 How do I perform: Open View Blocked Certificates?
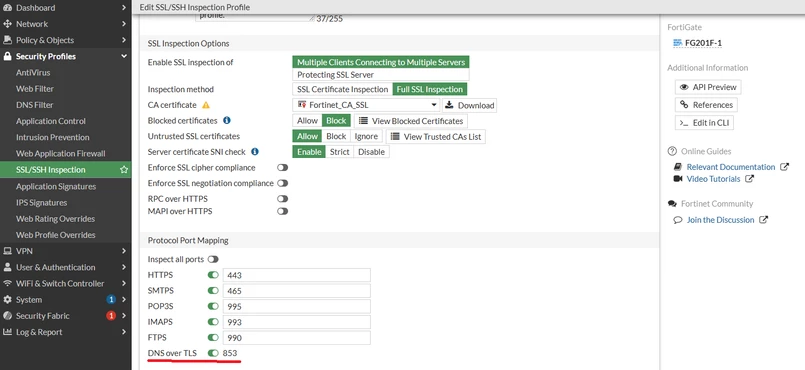point(411,121)
